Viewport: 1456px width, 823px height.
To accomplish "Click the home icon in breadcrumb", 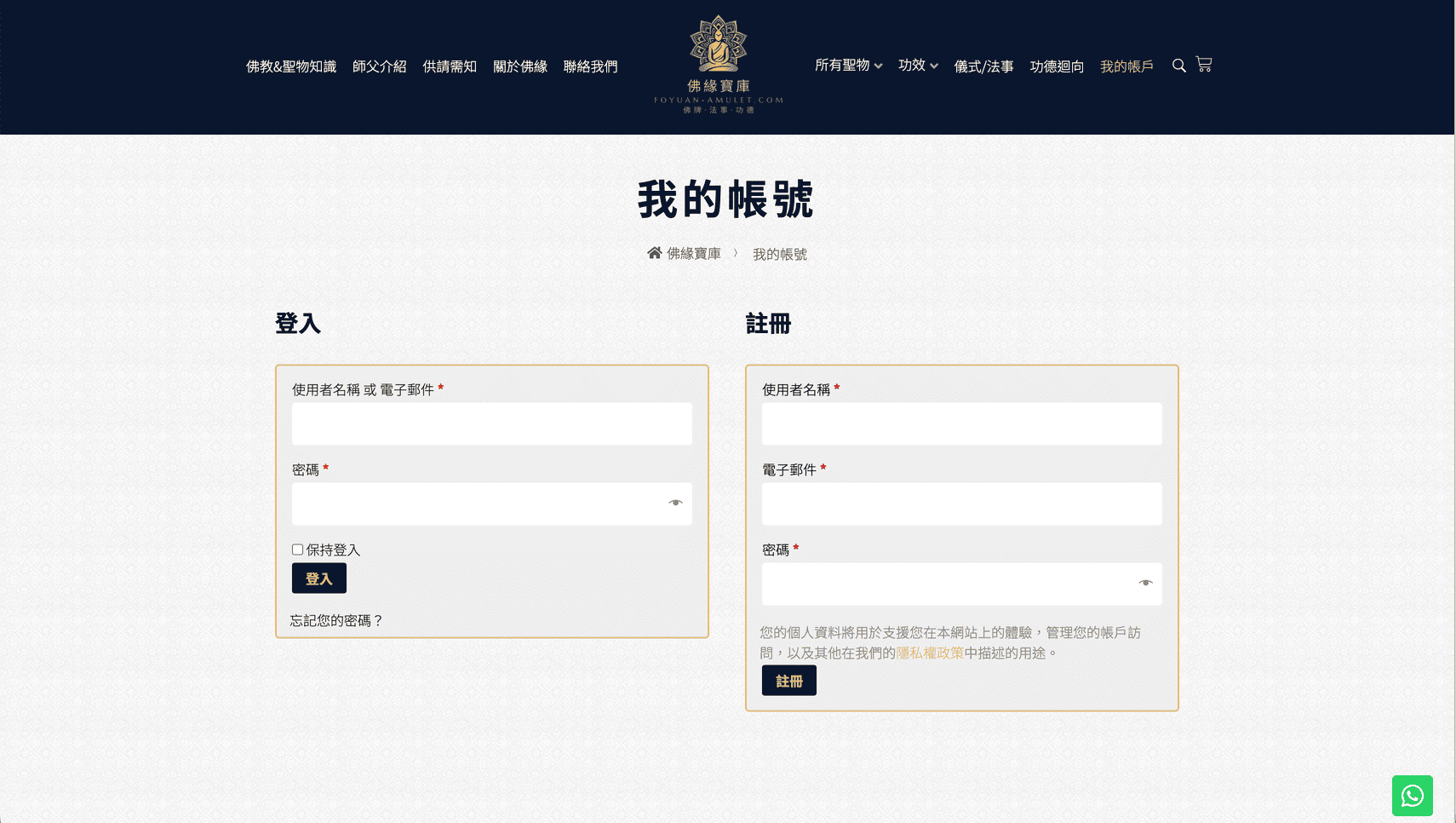I will coord(654,253).
